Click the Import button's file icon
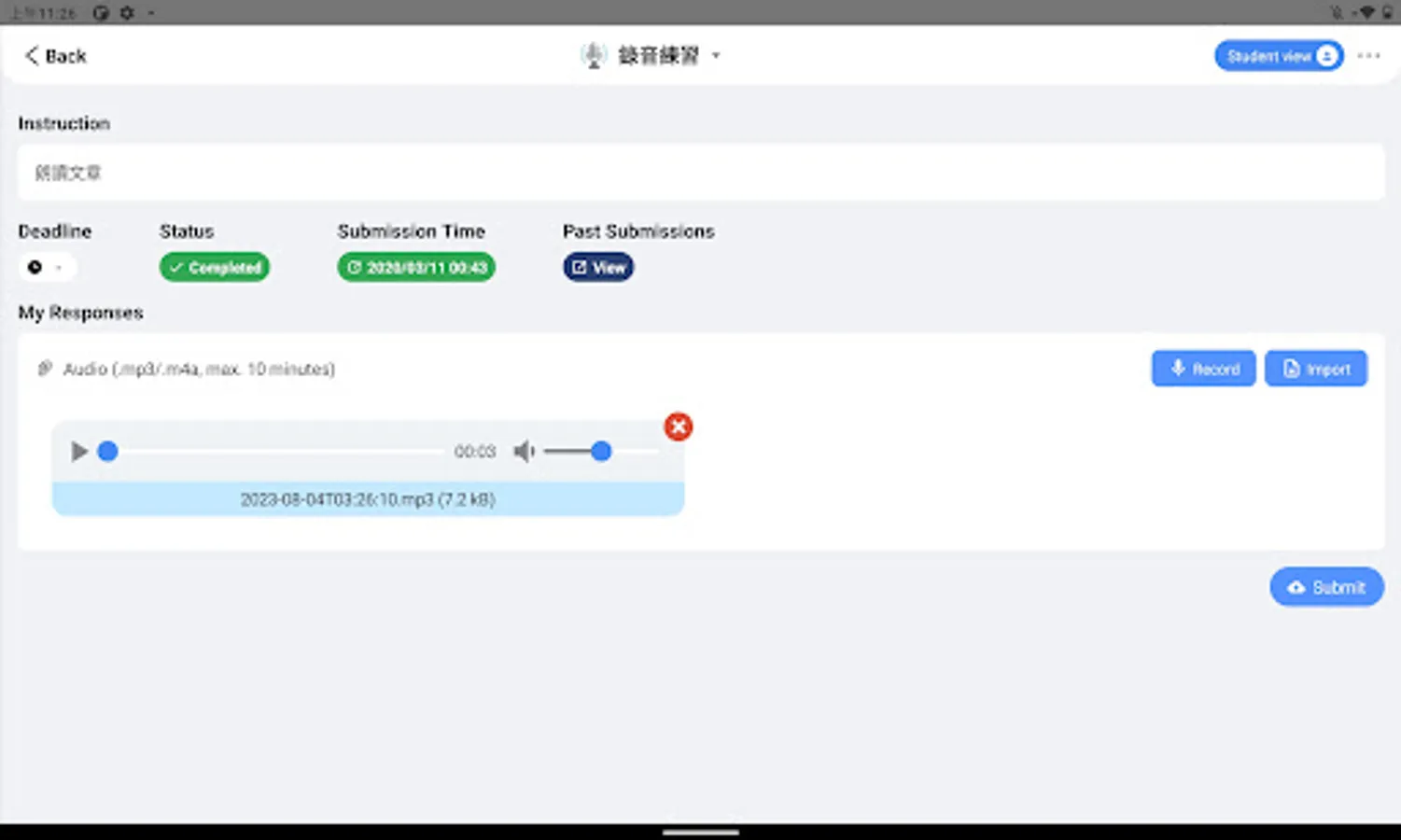The image size is (1401, 840). tap(1293, 368)
